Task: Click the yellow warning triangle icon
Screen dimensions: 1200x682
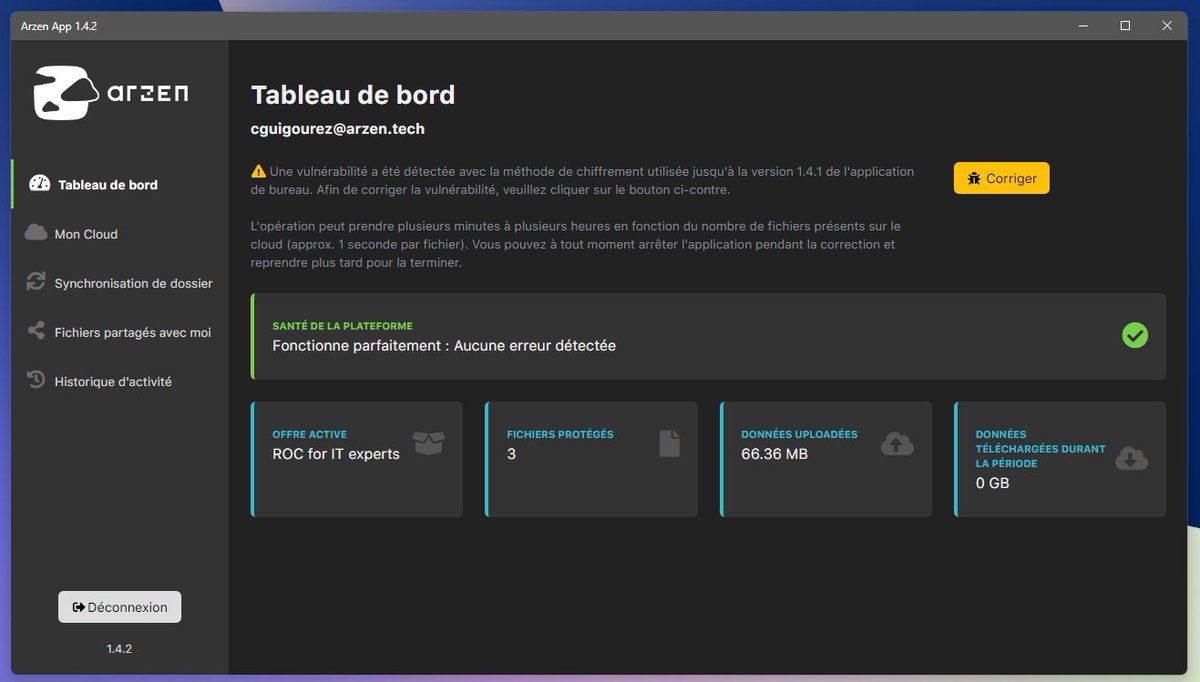Action: (258, 171)
